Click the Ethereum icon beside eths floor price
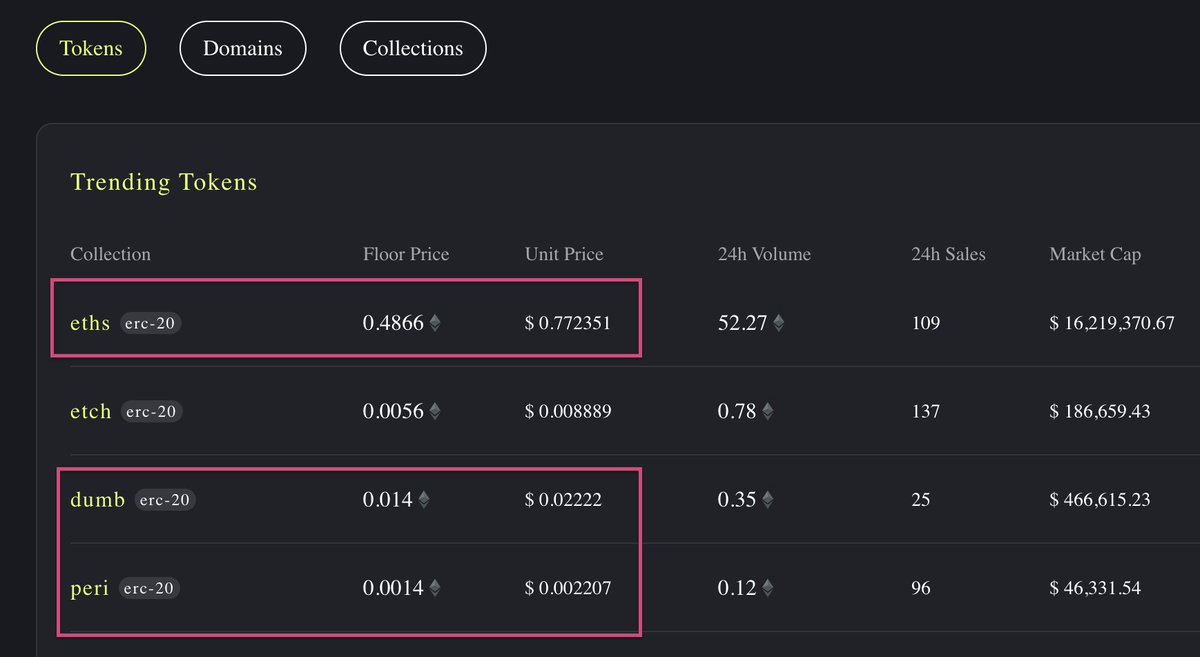Screen dimensions: 1200x657 tap(437, 322)
